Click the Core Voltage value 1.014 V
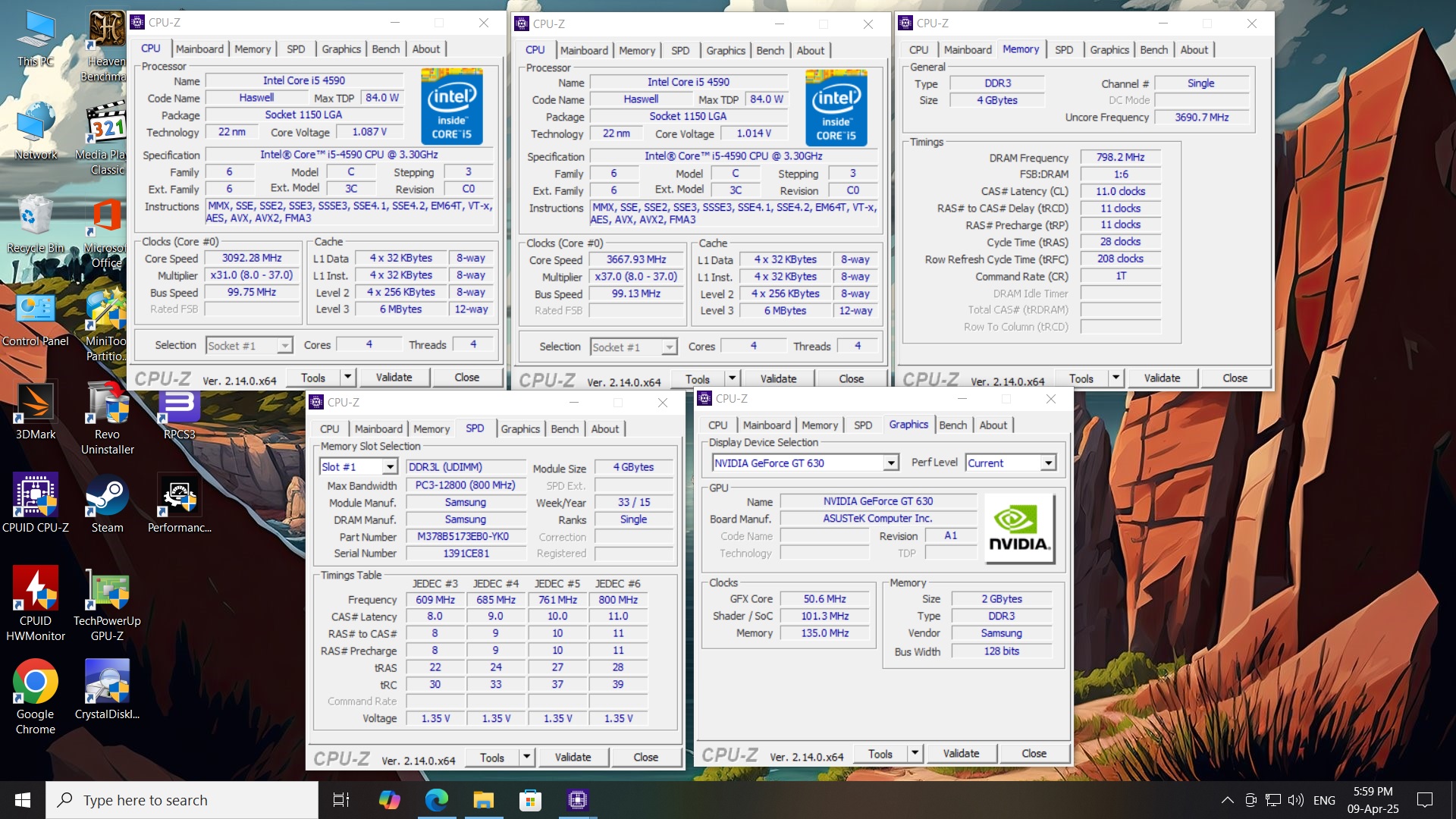Image resolution: width=1456 pixels, height=819 pixels. pos(754,133)
